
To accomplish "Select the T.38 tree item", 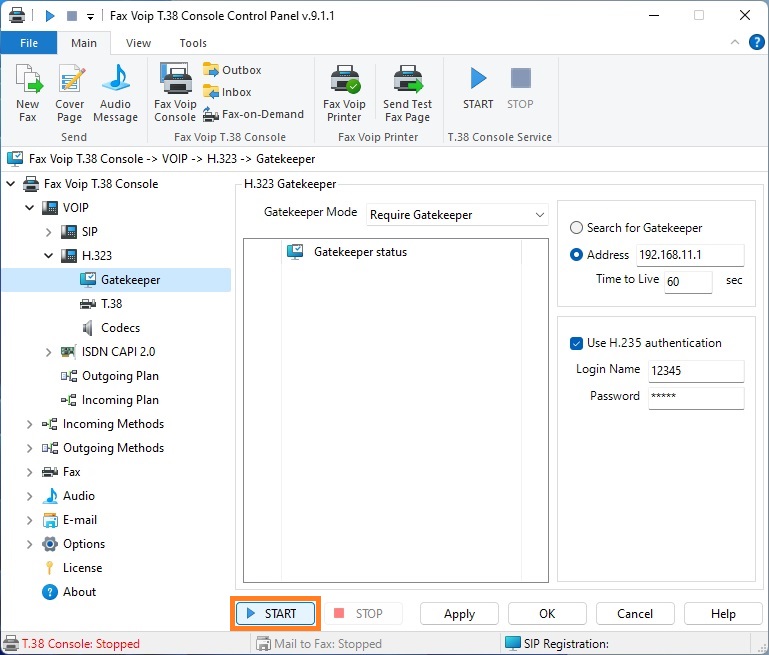I will point(111,304).
